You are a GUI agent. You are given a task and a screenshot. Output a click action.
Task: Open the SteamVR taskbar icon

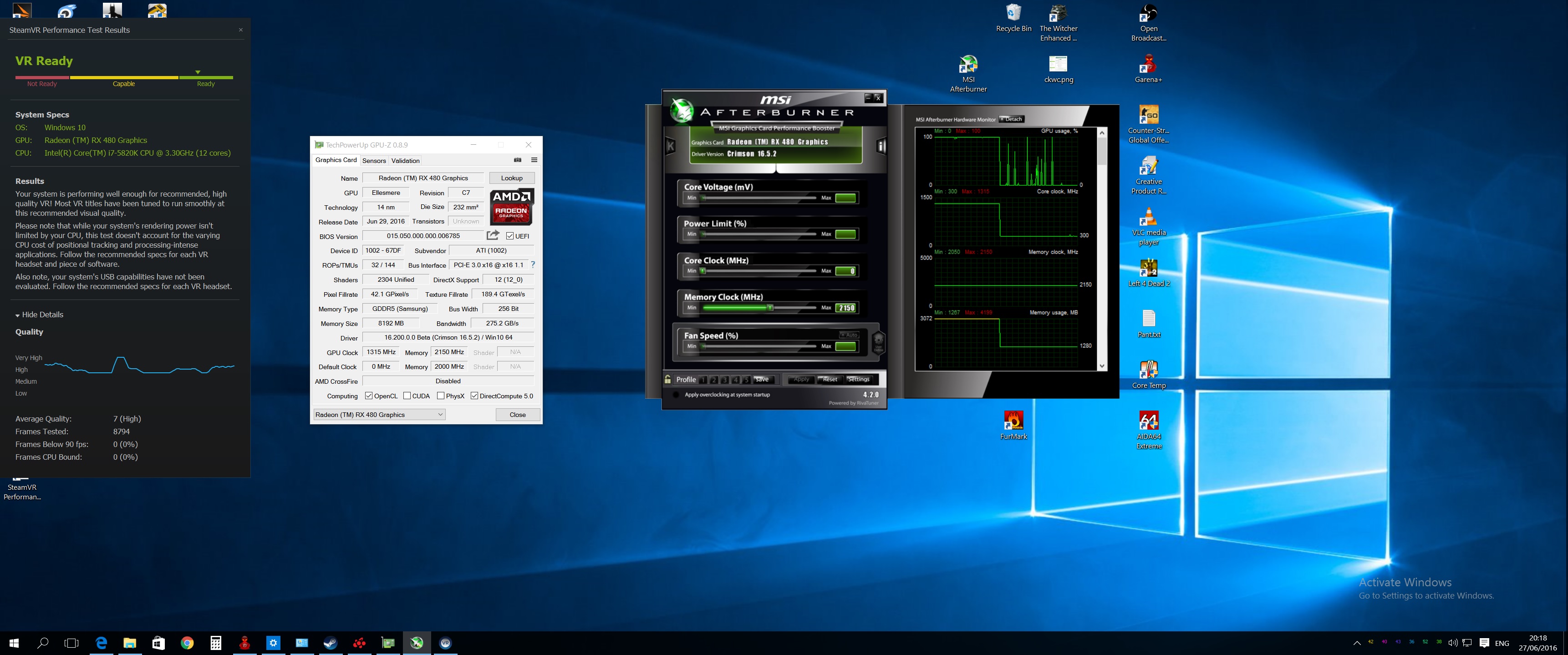[x=446, y=643]
